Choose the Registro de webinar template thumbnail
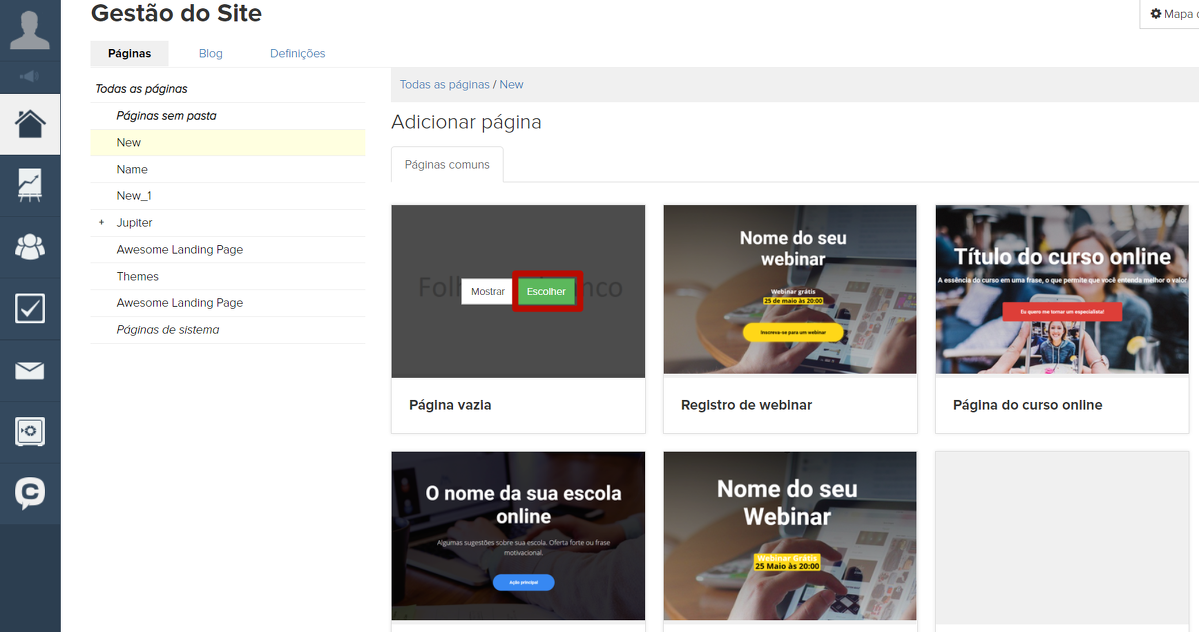The image size is (1199, 632). pyautogui.click(x=790, y=290)
